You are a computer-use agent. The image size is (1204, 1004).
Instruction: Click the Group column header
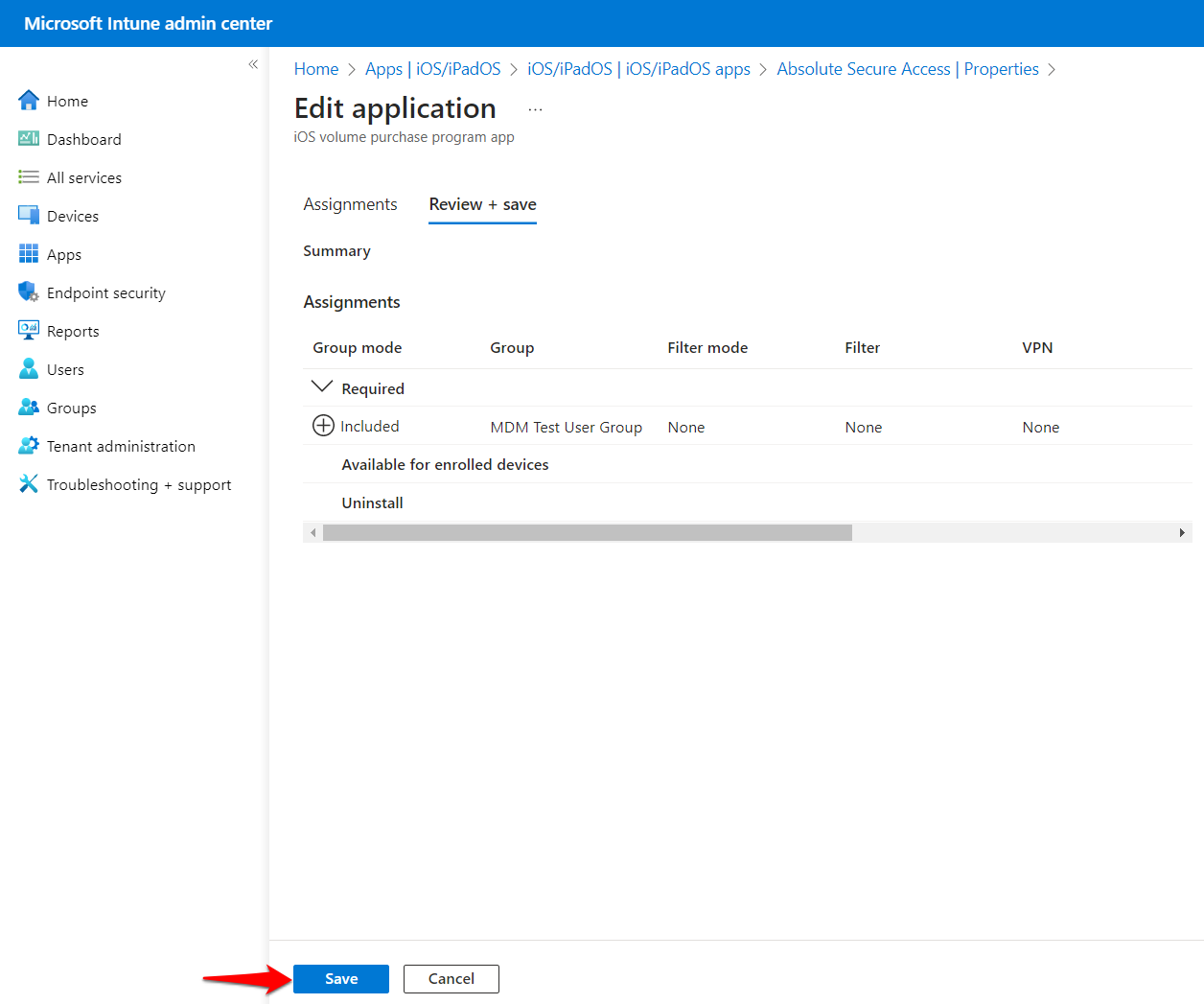tap(512, 348)
